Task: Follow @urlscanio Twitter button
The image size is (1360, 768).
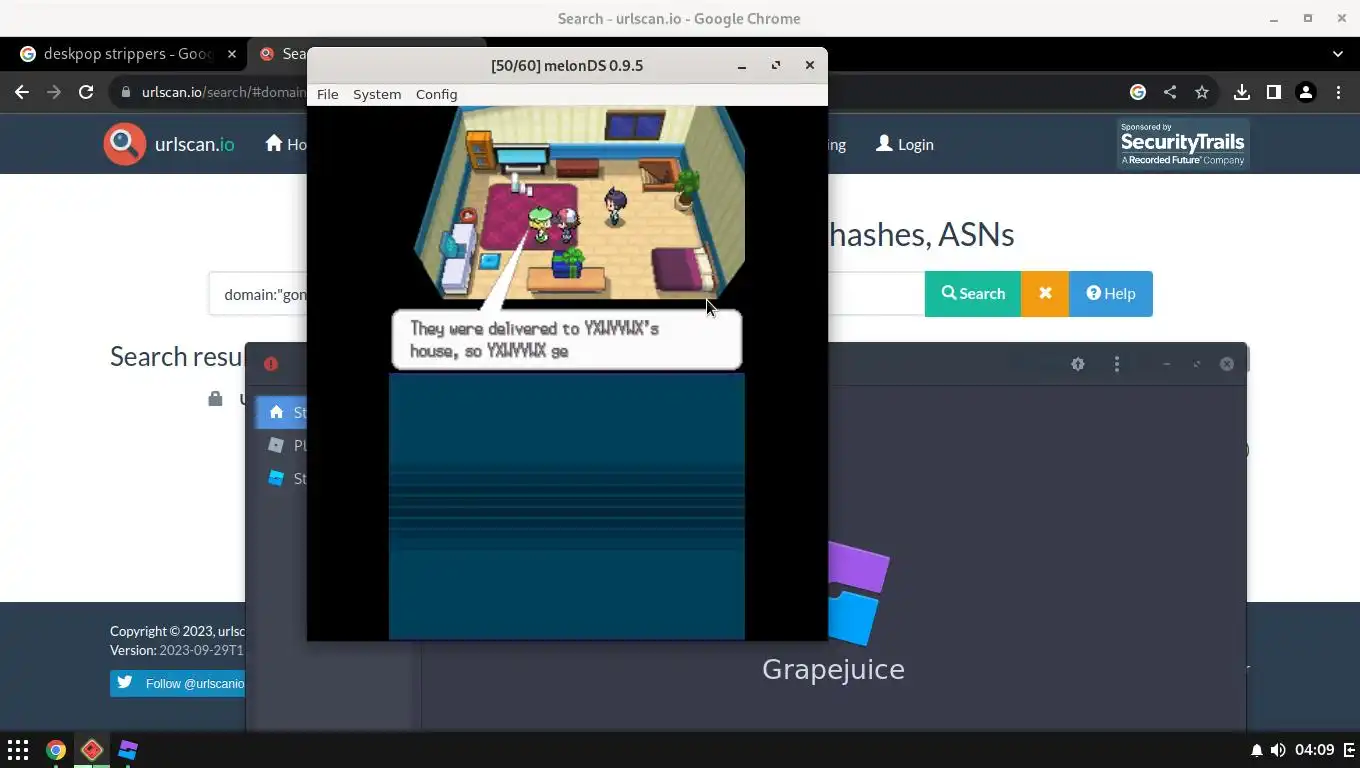Action: (178, 683)
